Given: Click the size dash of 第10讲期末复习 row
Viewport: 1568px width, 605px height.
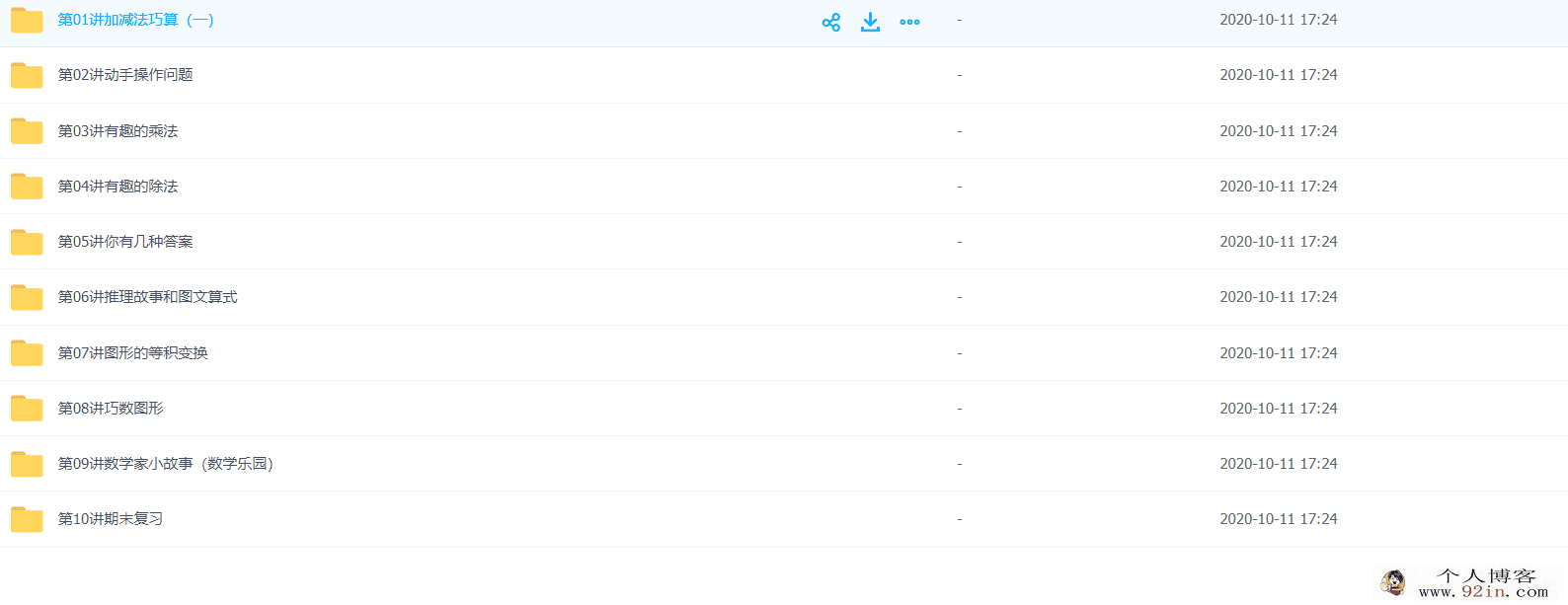Looking at the screenshot, I should click(959, 519).
